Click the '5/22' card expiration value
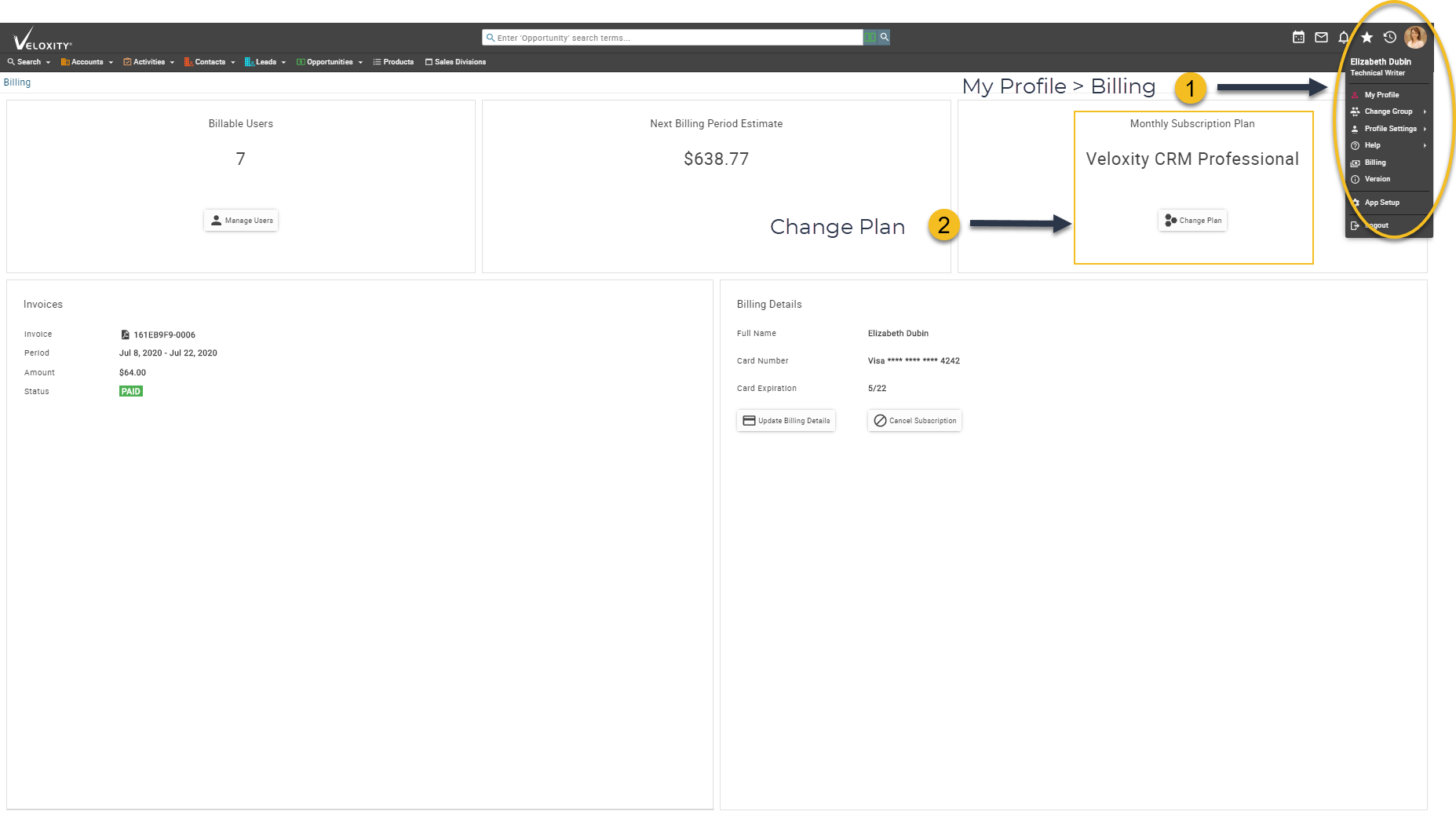 tap(877, 389)
